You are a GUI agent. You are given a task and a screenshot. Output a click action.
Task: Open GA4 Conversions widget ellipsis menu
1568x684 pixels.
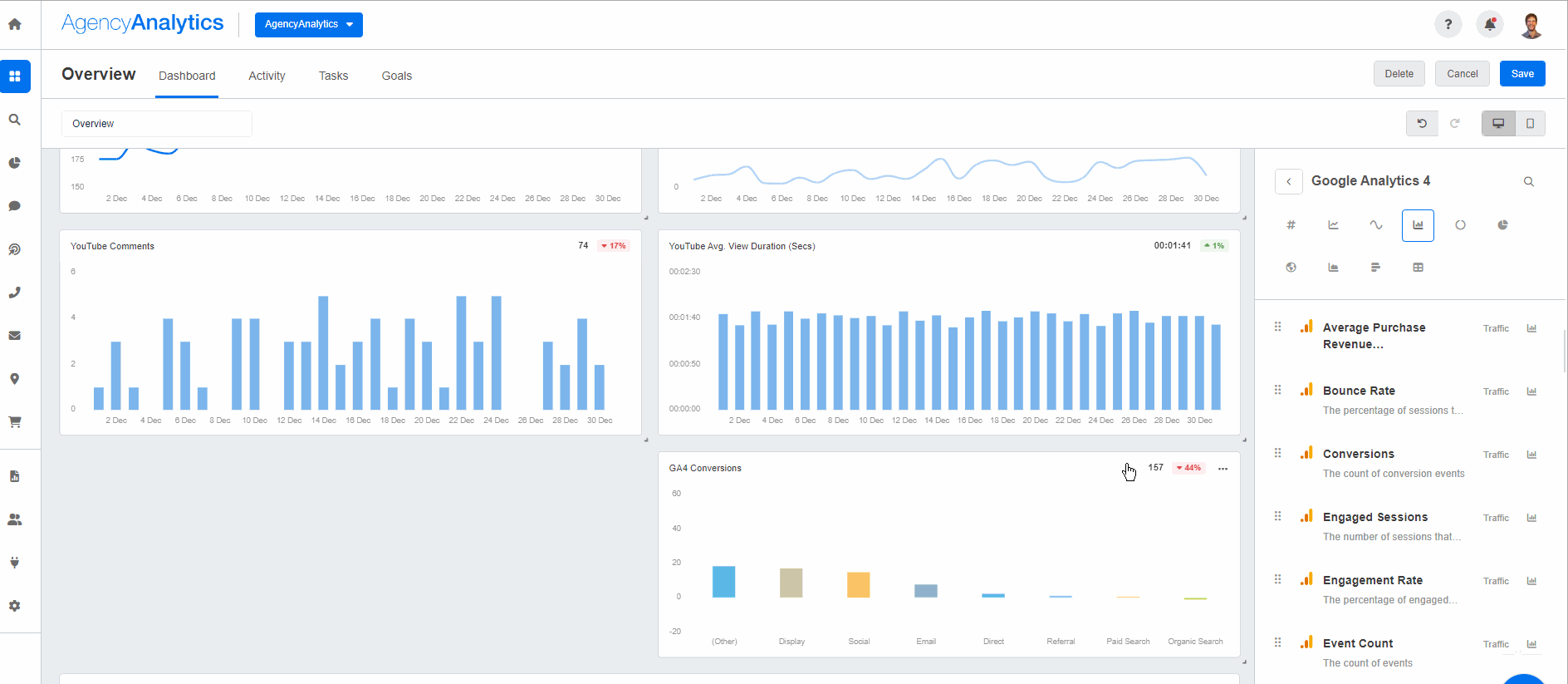click(x=1223, y=469)
